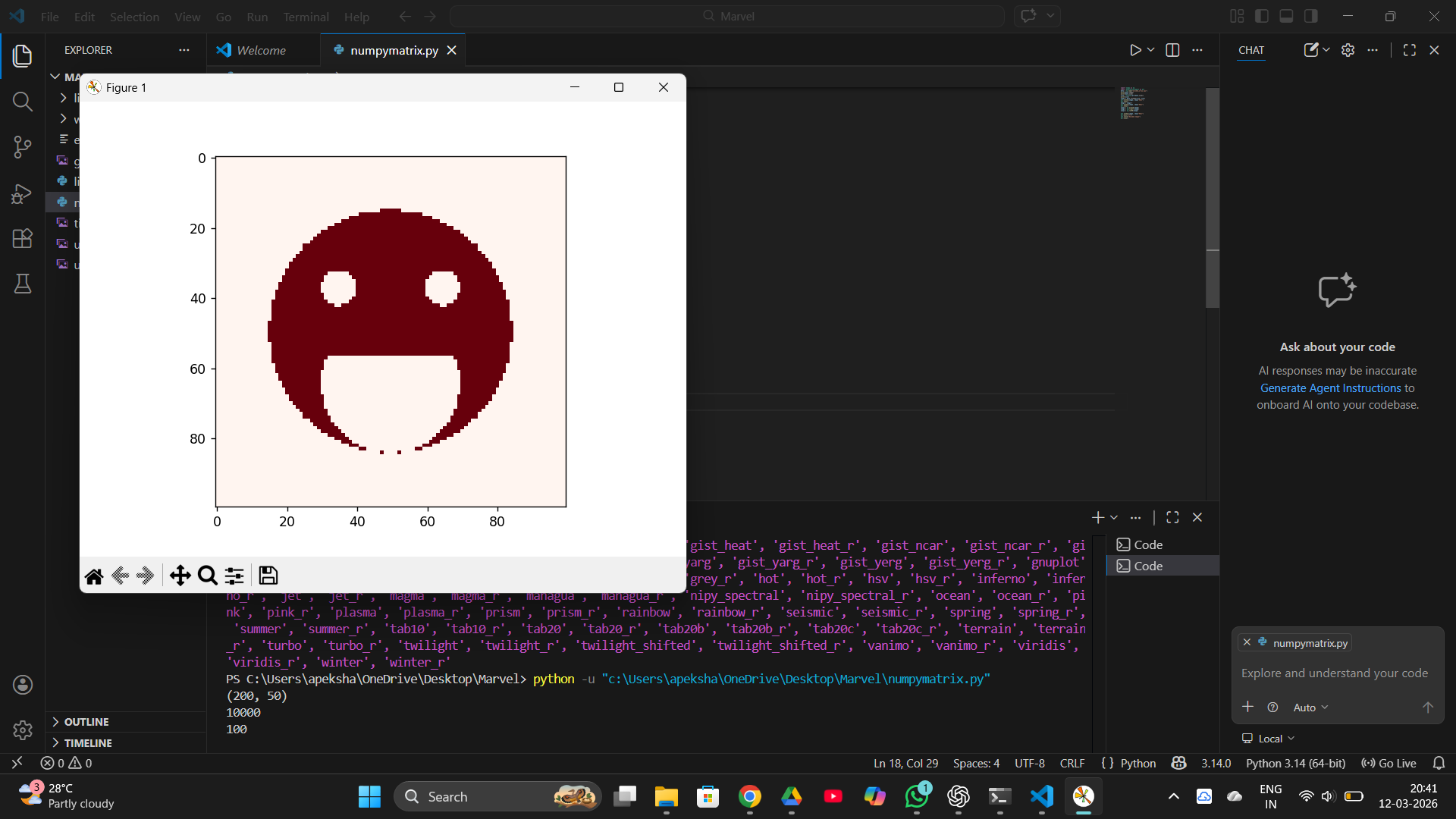Click the 'Explore and understand your code' input field
The image size is (1456, 819).
[x=1334, y=673]
